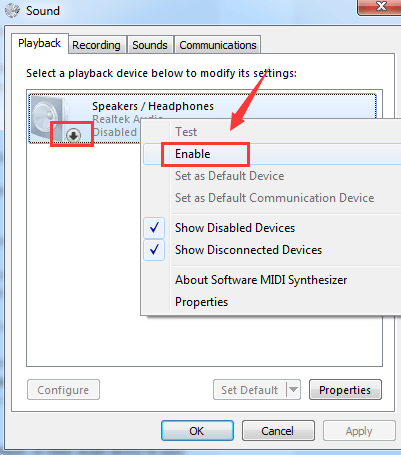Choose Set as Default Communication Device
401x455 pixels.
(x=275, y=198)
